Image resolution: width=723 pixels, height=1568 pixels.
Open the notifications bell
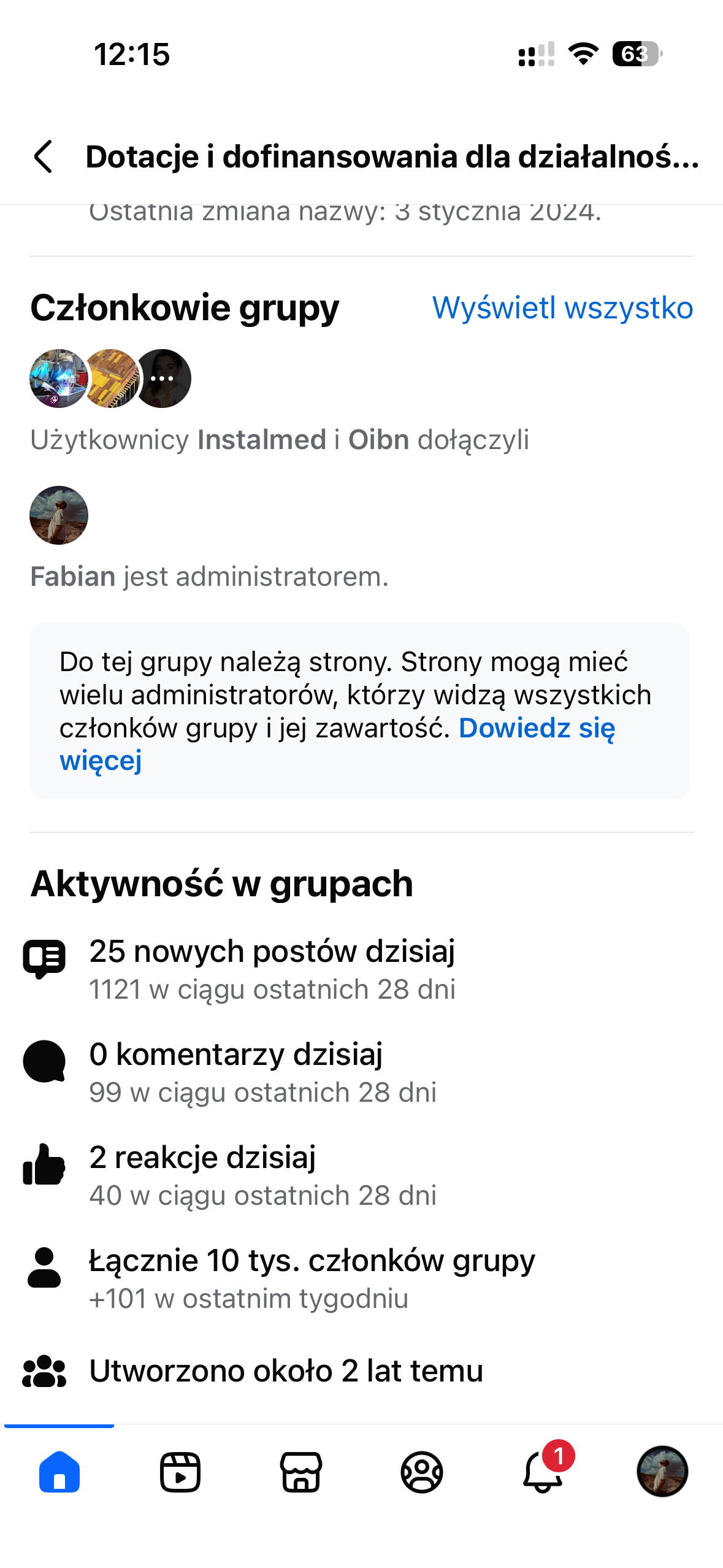[x=543, y=1471]
